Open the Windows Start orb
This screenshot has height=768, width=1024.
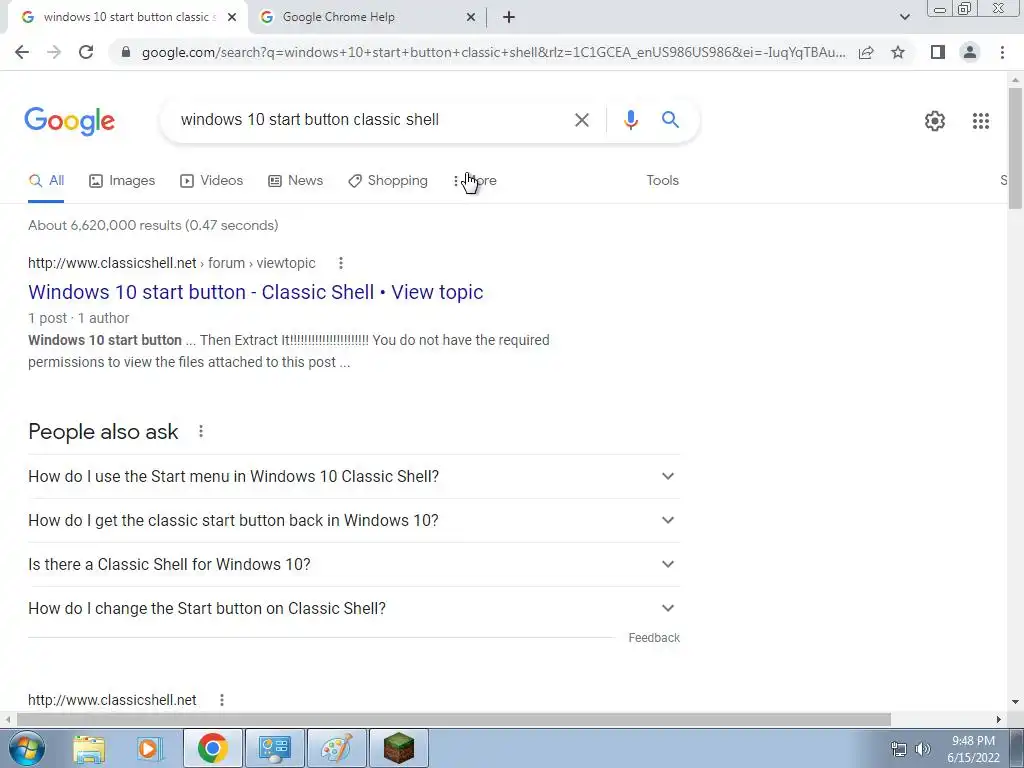tap(27, 748)
